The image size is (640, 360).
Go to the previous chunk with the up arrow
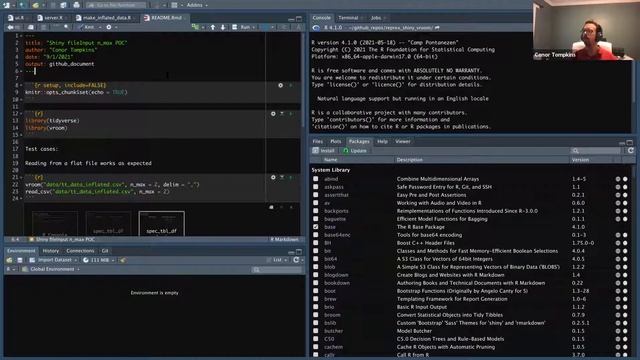coord(213,27)
